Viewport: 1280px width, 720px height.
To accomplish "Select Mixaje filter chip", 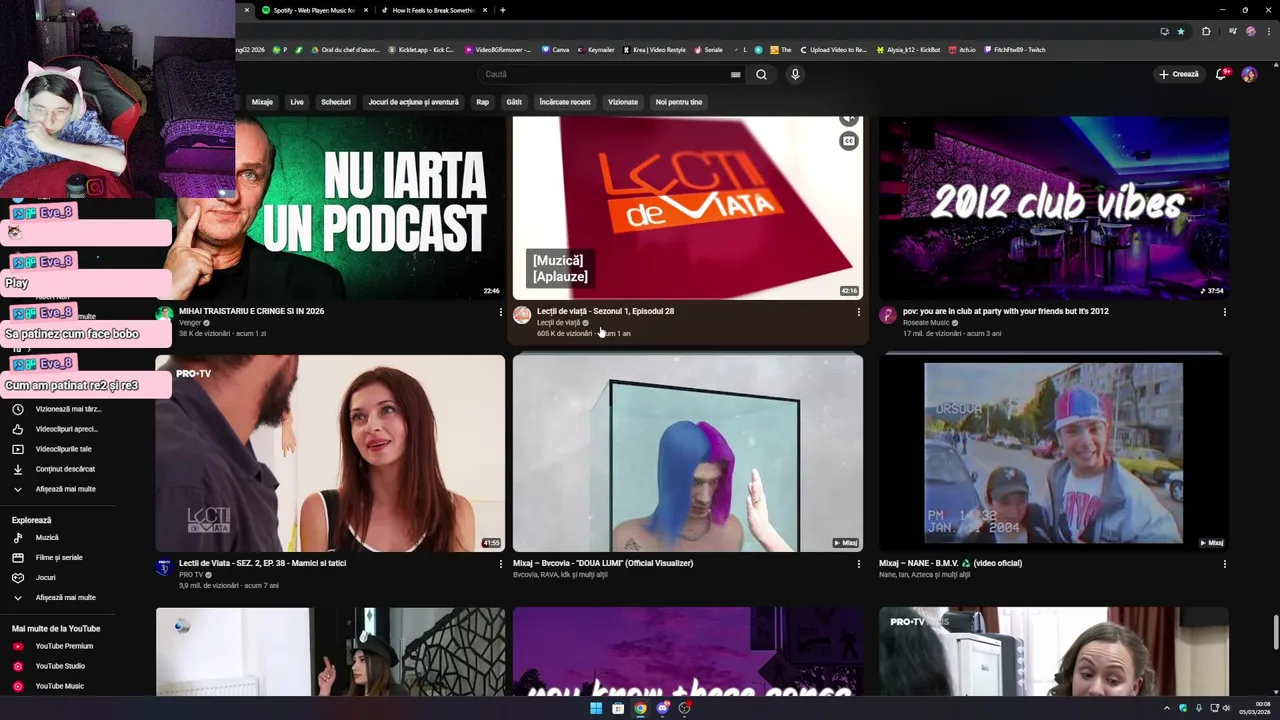I will tap(262, 102).
